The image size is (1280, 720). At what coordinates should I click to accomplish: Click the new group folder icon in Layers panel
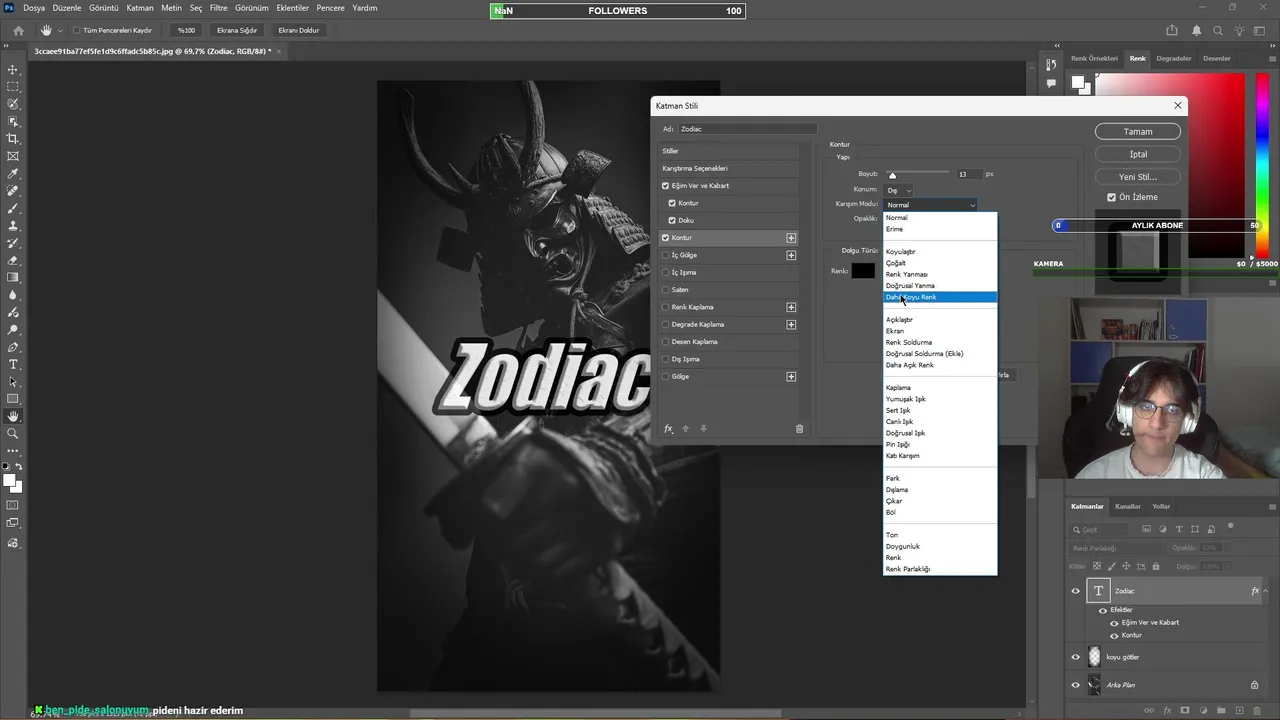pyautogui.click(x=1221, y=711)
